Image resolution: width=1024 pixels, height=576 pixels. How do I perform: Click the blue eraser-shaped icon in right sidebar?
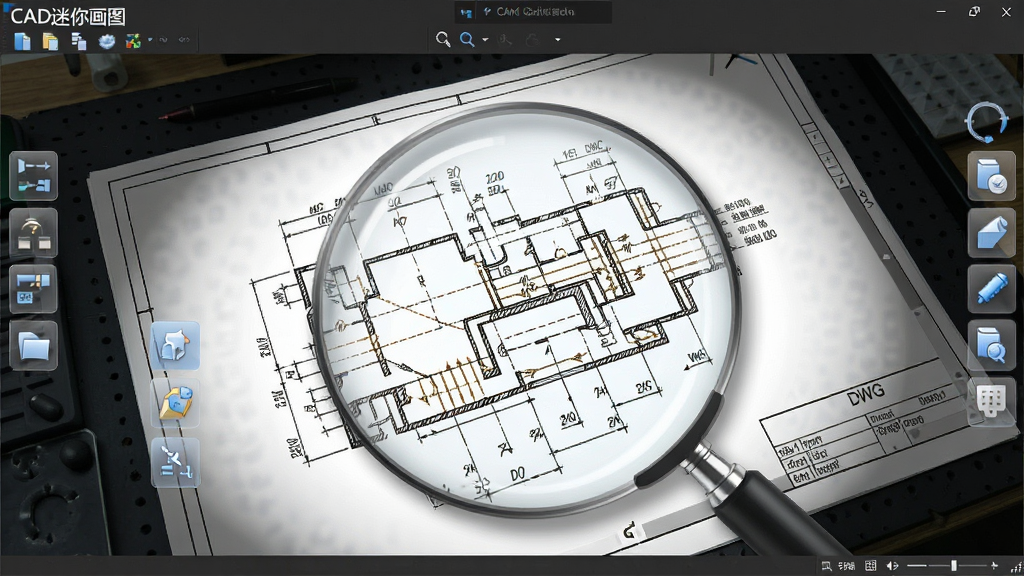pyautogui.click(x=991, y=233)
